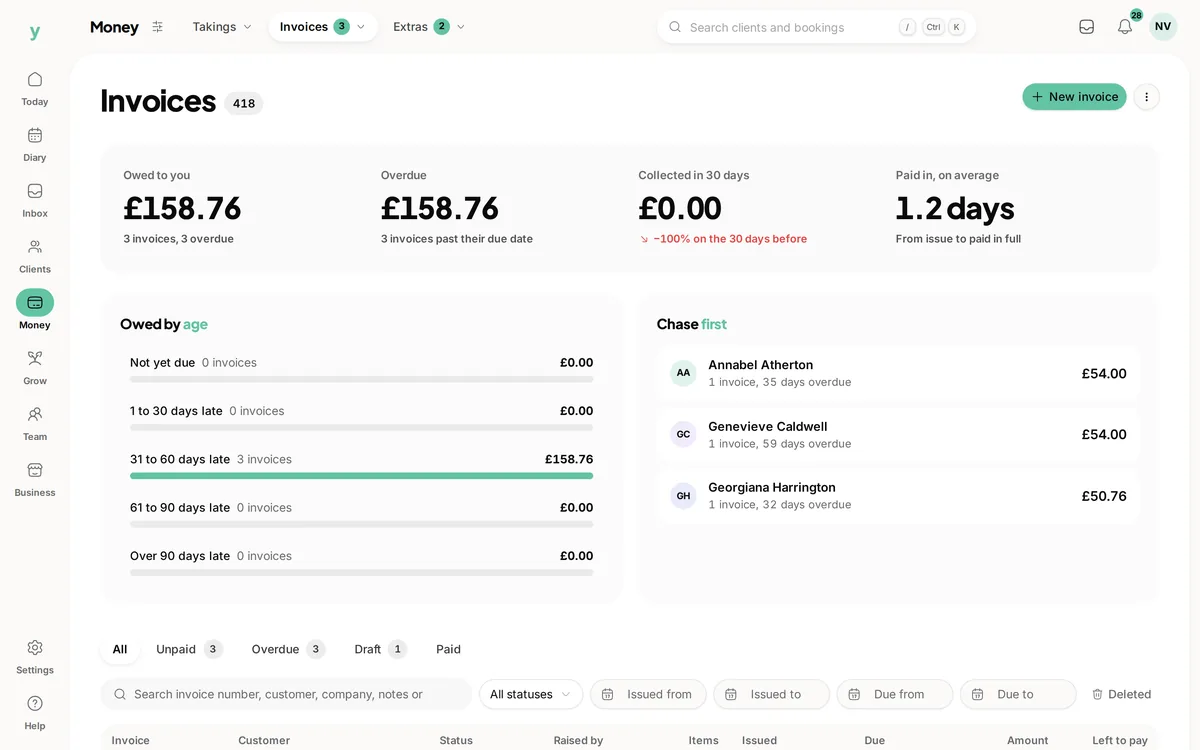Click the Over 90 days late bar
The image size is (1200, 750).
361,572
